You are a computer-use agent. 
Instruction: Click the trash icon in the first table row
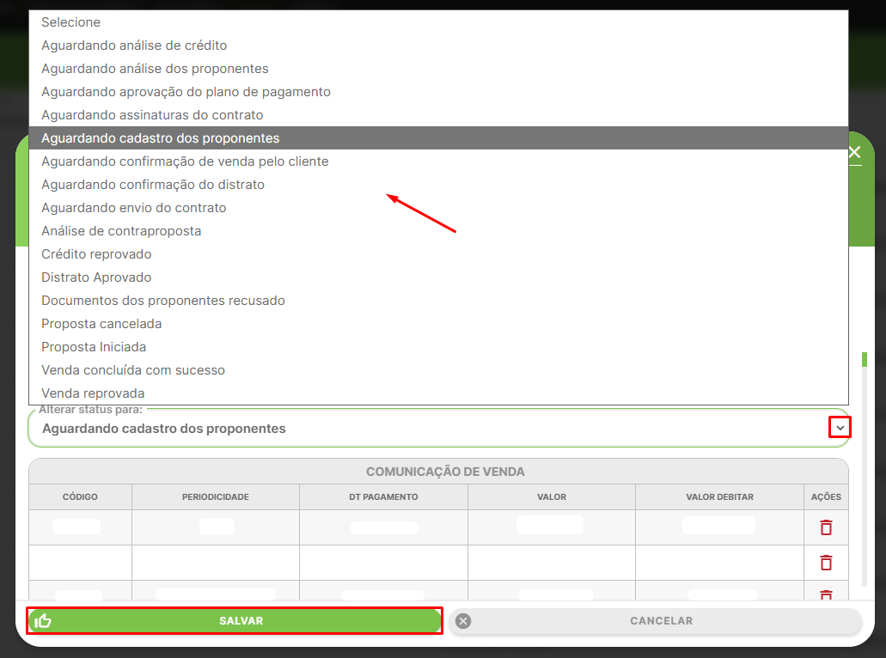tap(826, 527)
